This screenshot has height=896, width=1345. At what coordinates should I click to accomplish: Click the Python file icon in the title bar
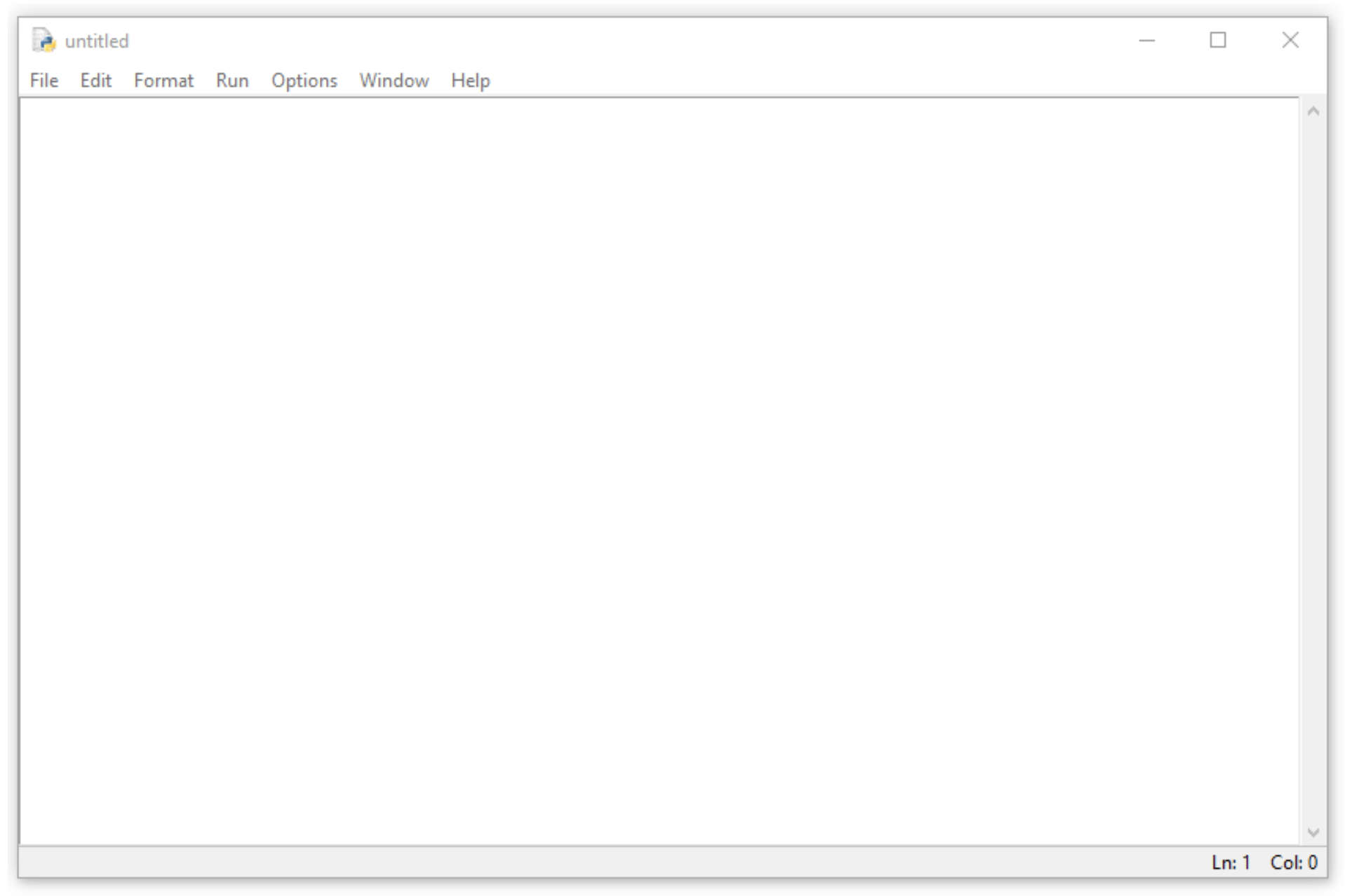click(x=43, y=41)
